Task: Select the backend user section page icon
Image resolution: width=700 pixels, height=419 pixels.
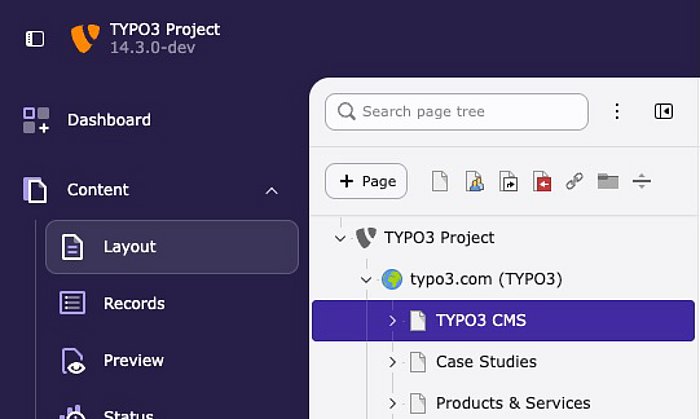Action: pos(474,181)
